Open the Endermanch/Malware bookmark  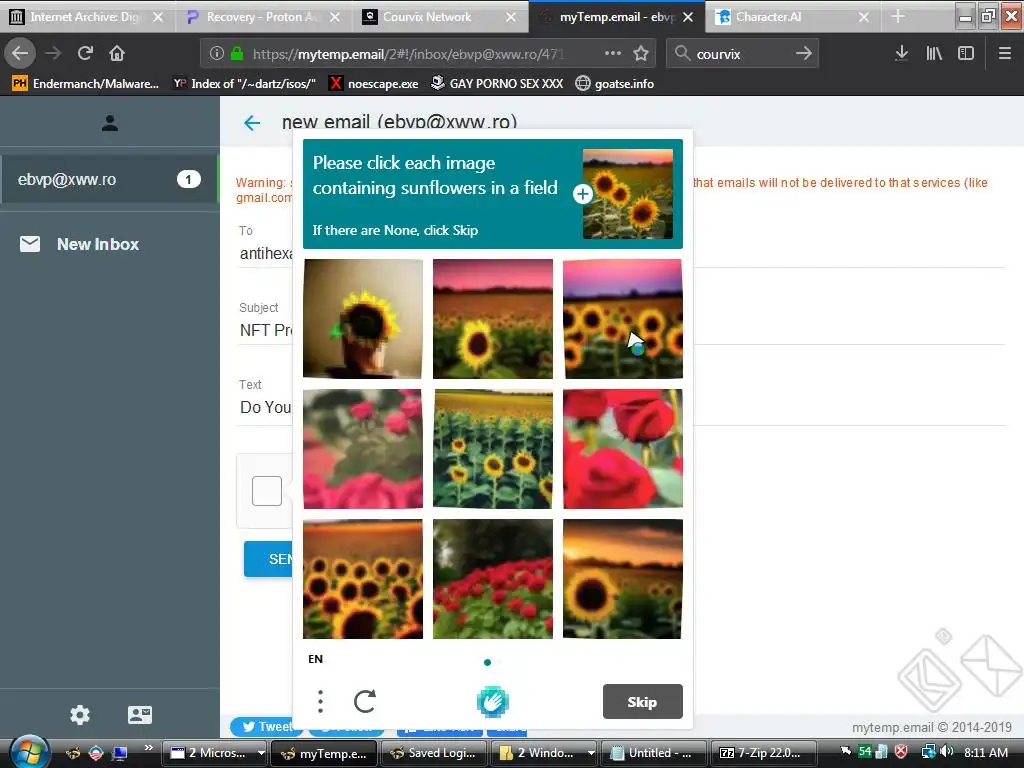(x=86, y=84)
